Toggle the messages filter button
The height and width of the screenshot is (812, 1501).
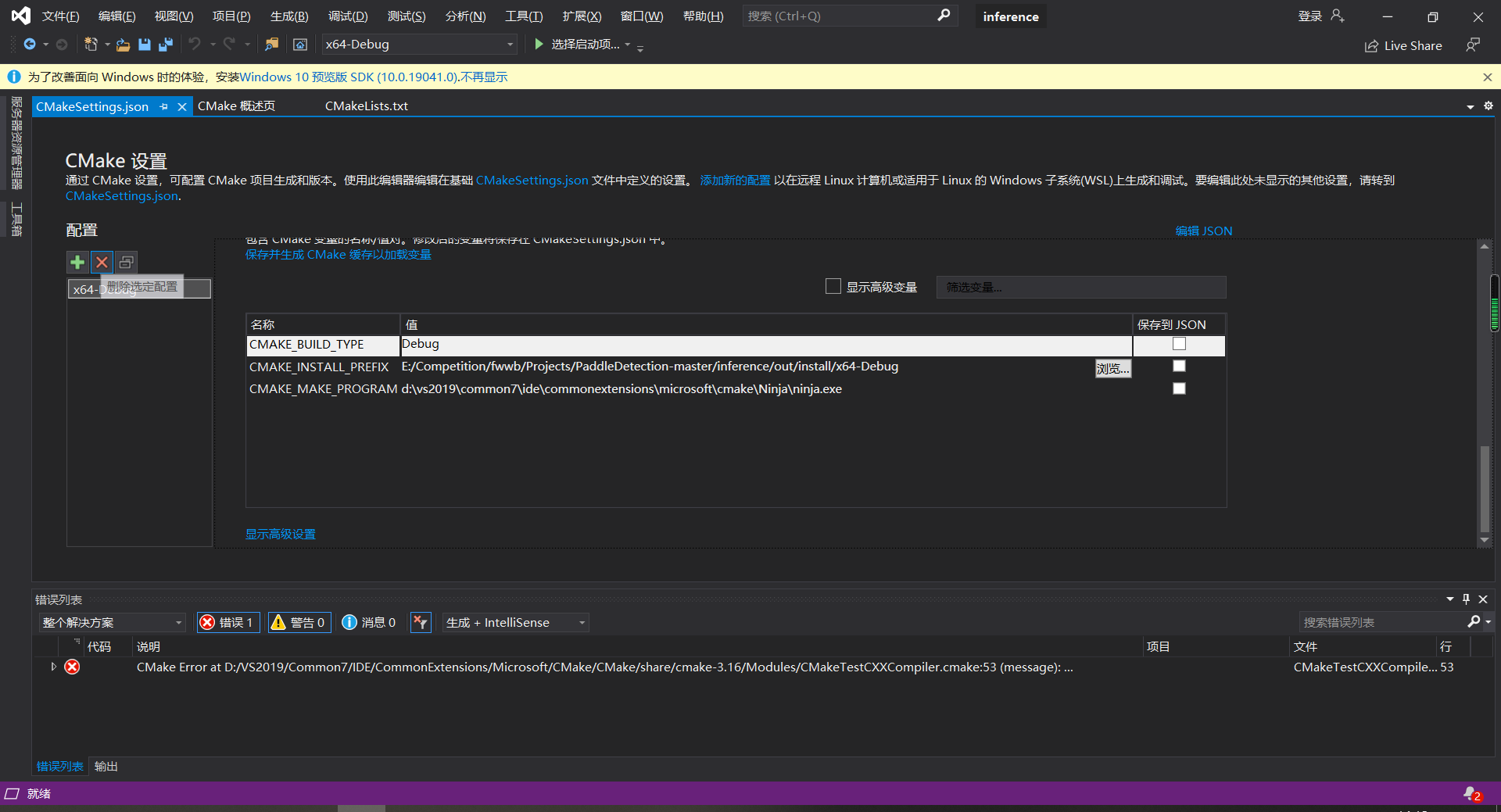(x=371, y=622)
